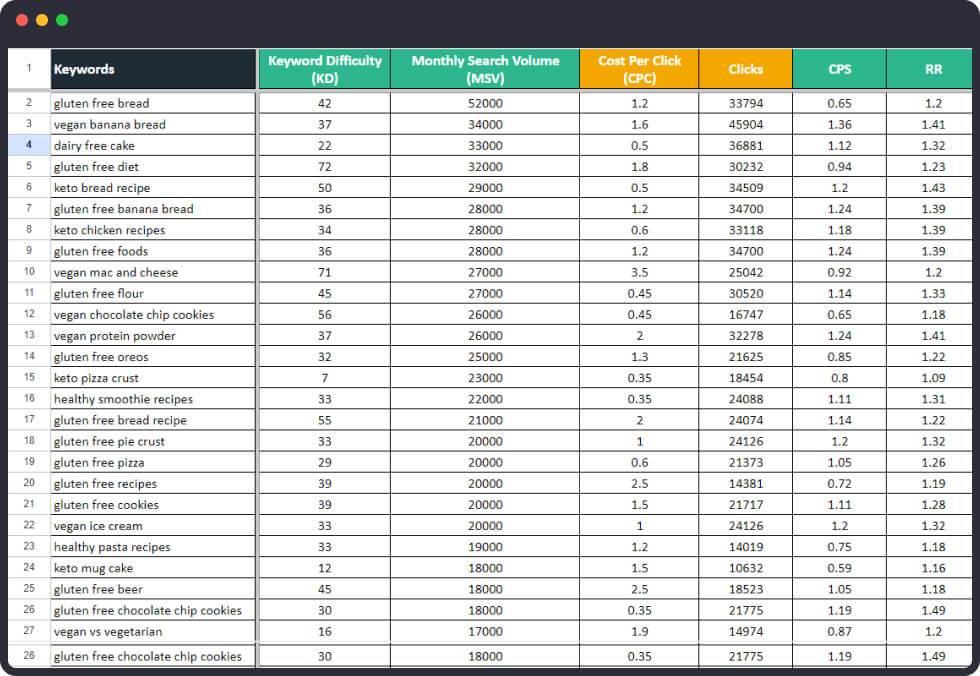Click the green maximize window dot
Image resolution: width=980 pixels, height=676 pixels.
(x=62, y=20)
